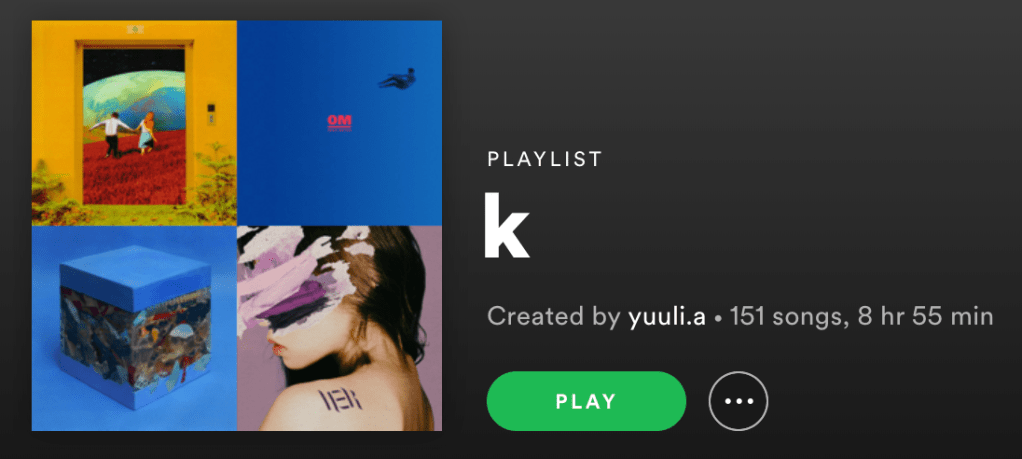Screen dimensions: 1022x459
Task: Select the solid blue OM album cover
Action: (340, 123)
